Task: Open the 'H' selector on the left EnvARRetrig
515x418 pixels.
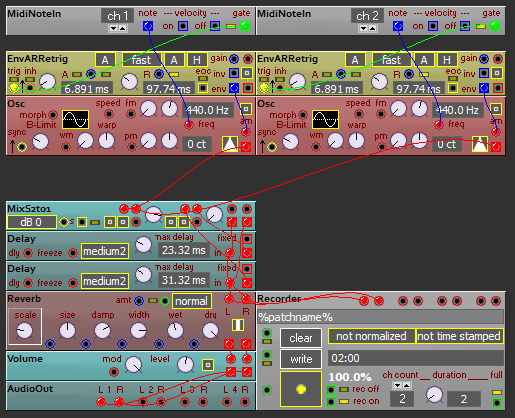Action: [197, 60]
